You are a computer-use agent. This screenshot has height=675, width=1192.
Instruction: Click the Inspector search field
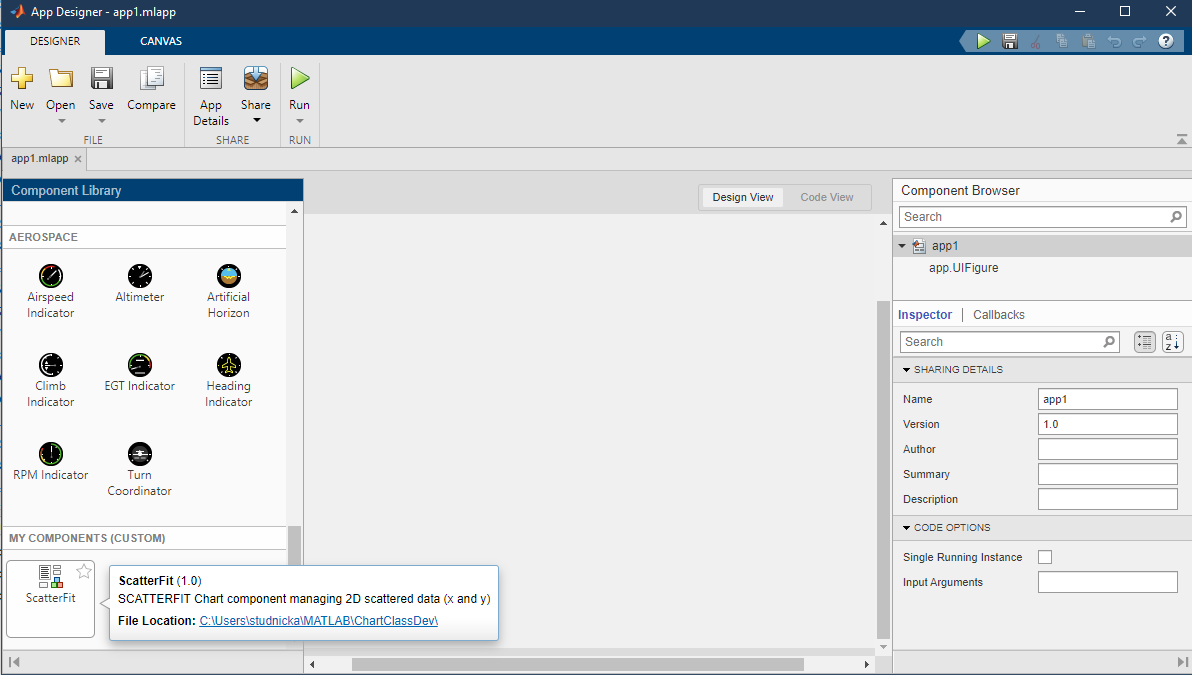[1010, 342]
